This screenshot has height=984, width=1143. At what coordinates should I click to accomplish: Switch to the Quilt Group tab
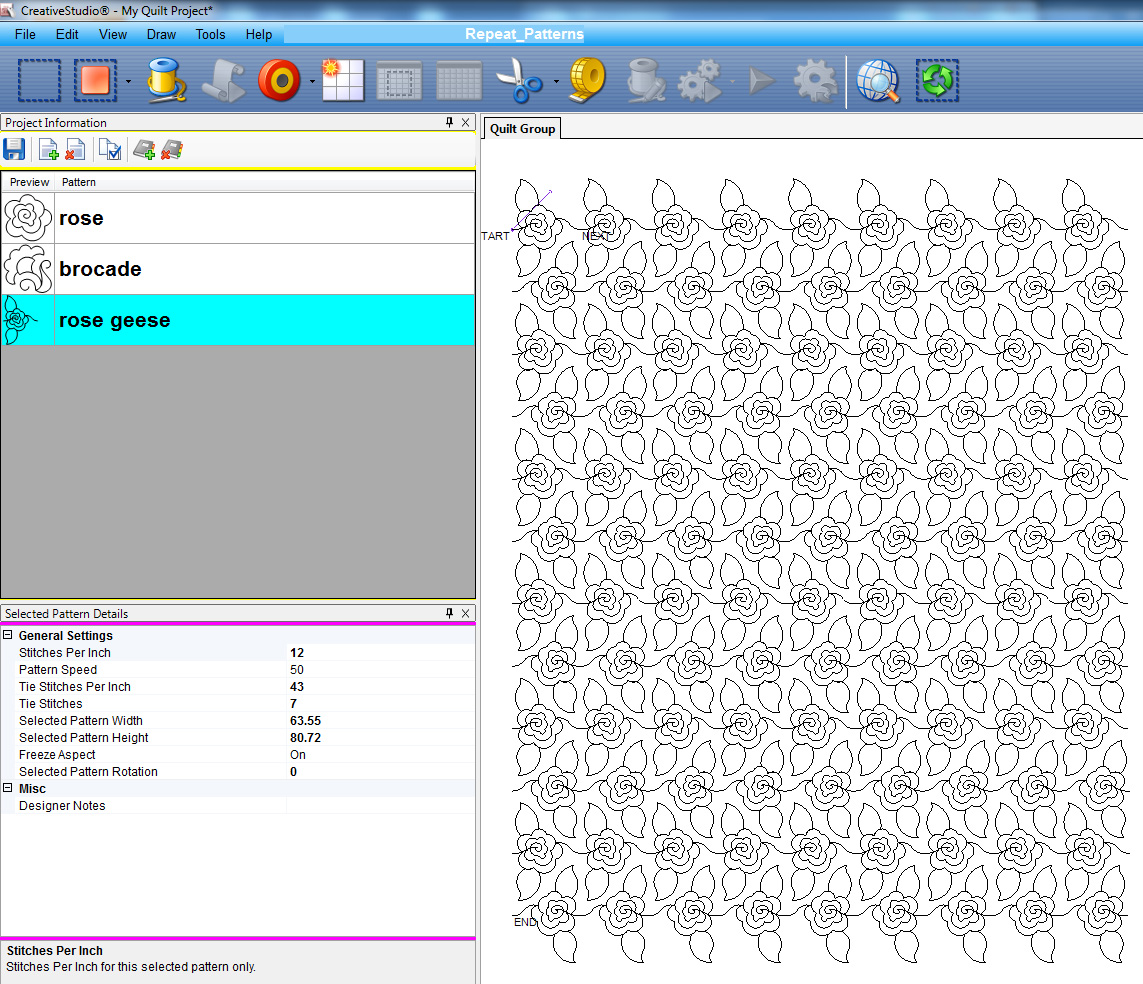tap(521, 128)
